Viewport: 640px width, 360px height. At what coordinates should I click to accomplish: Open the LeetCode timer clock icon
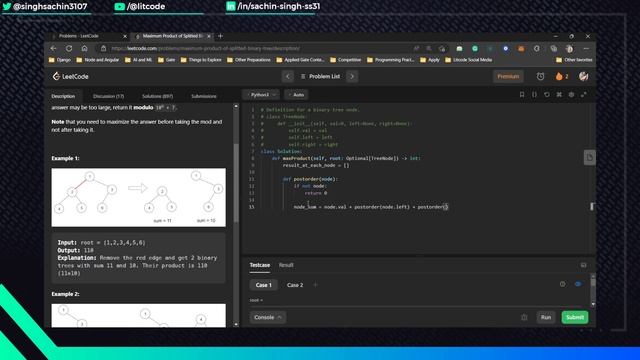click(540, 76)
